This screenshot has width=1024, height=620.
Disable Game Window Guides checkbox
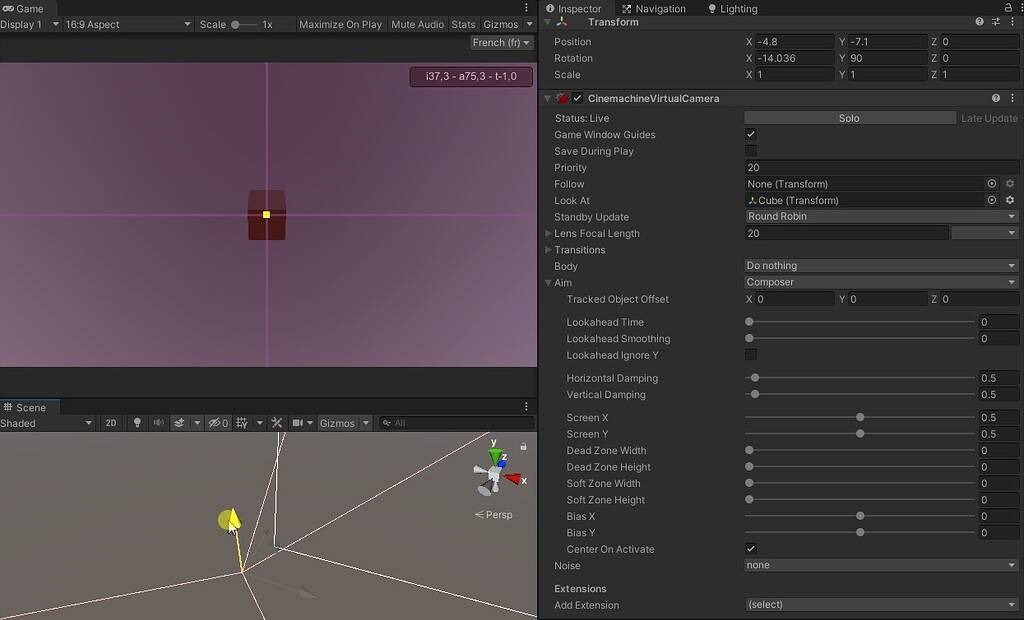point(750,134)
